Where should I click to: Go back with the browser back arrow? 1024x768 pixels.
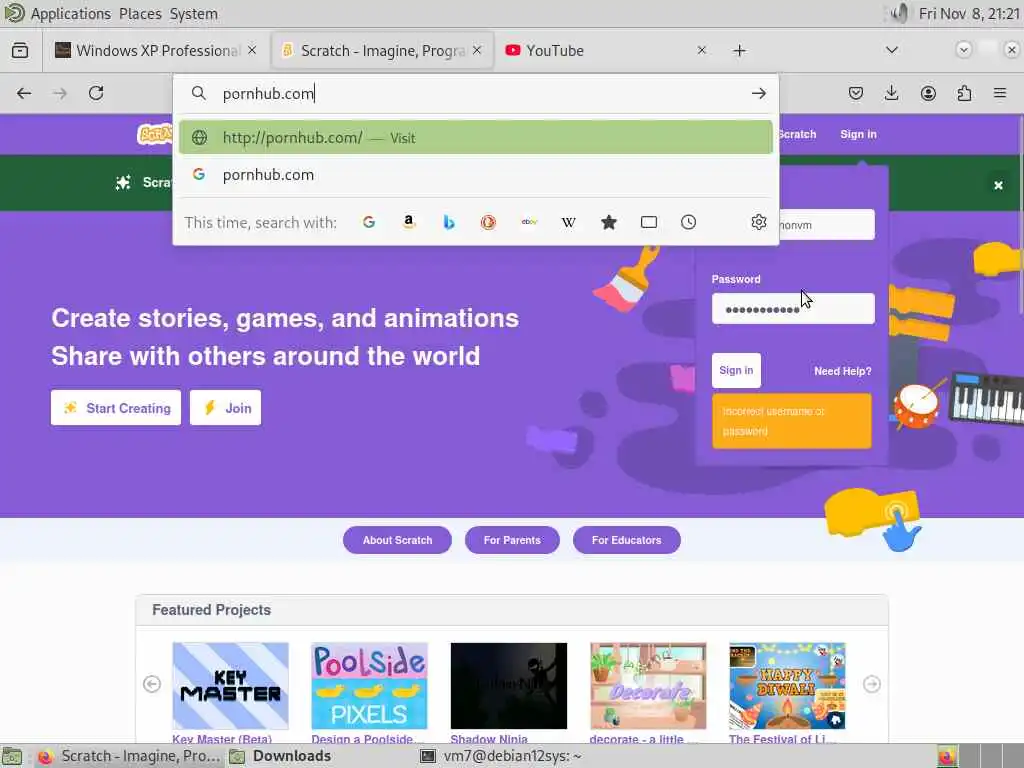[24, 93]
